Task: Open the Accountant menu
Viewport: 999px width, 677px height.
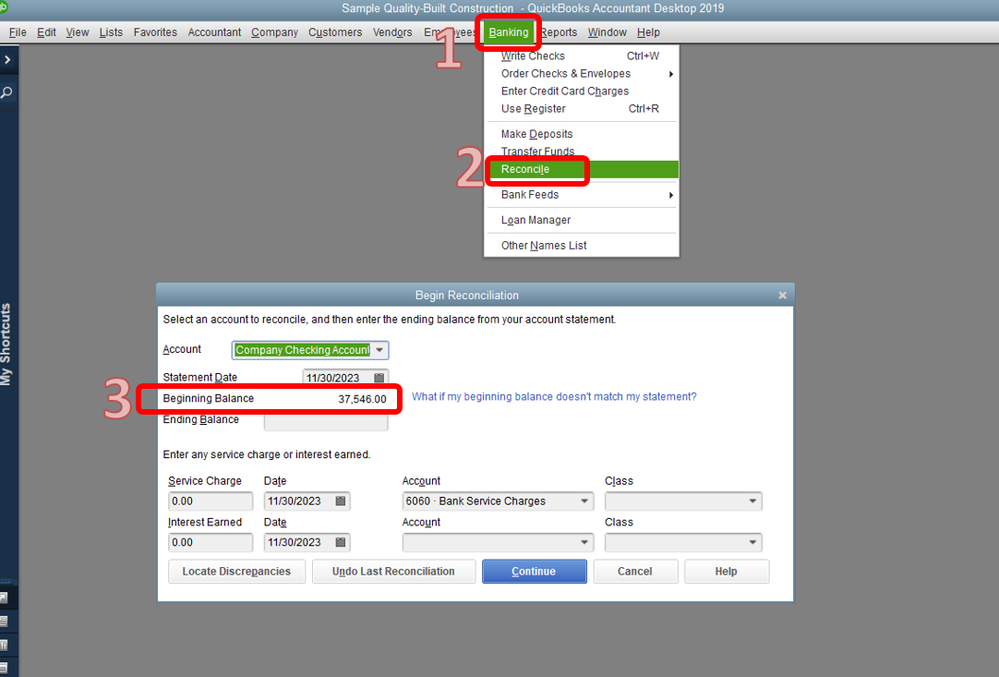Action: 214,32
